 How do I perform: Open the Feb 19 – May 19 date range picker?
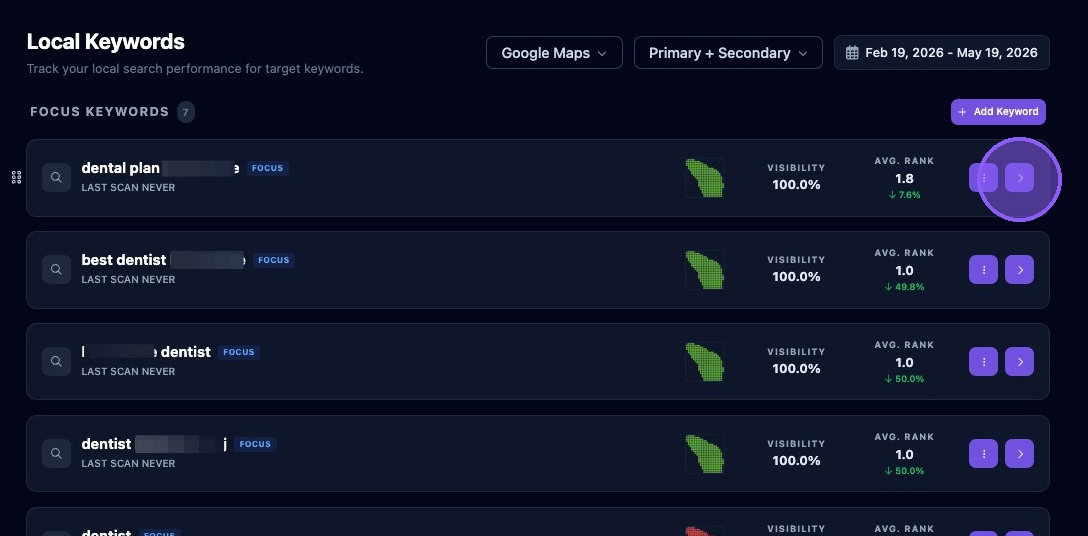[942, 53]
